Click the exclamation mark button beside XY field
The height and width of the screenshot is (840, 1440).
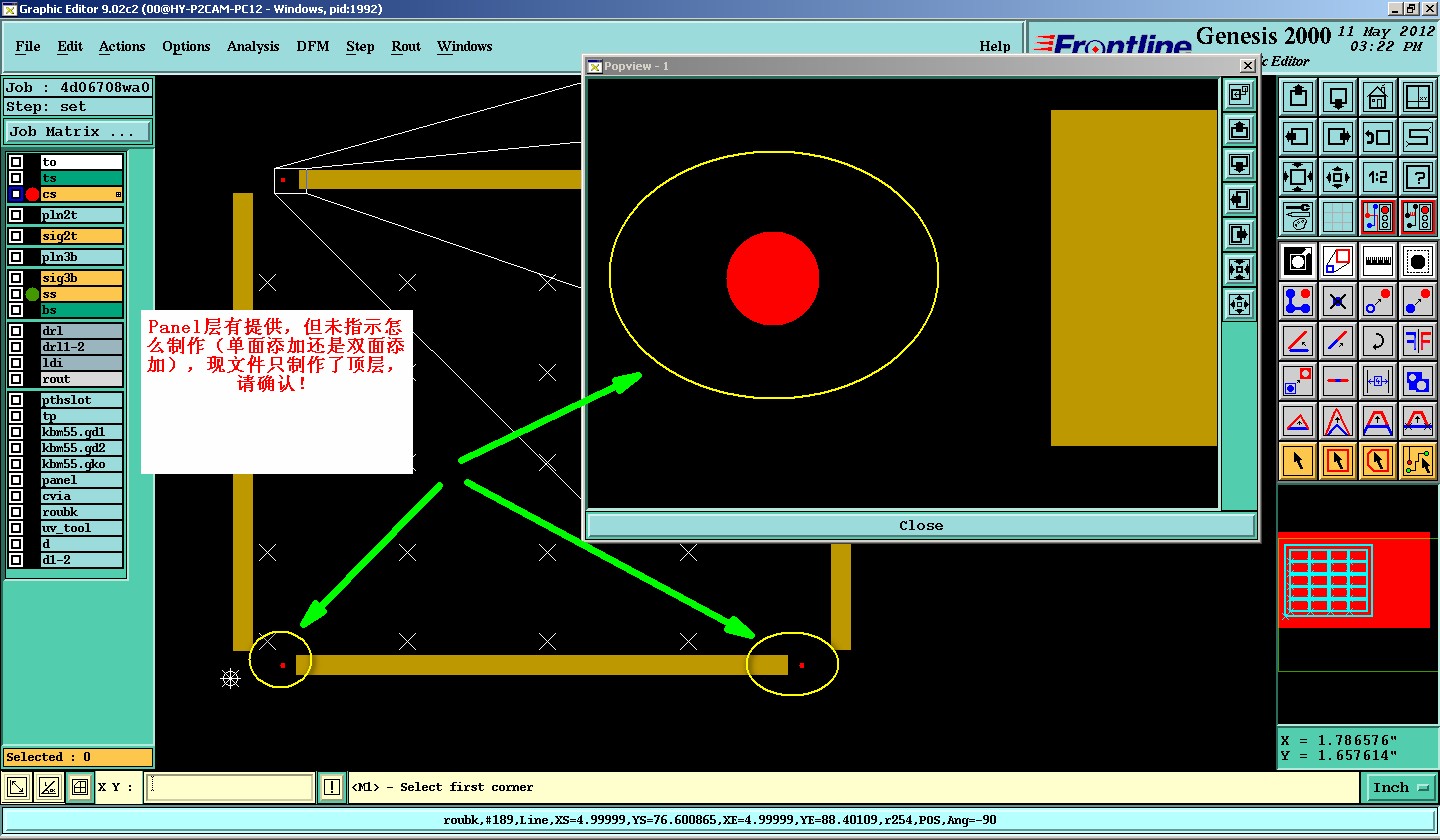point(332,787)
